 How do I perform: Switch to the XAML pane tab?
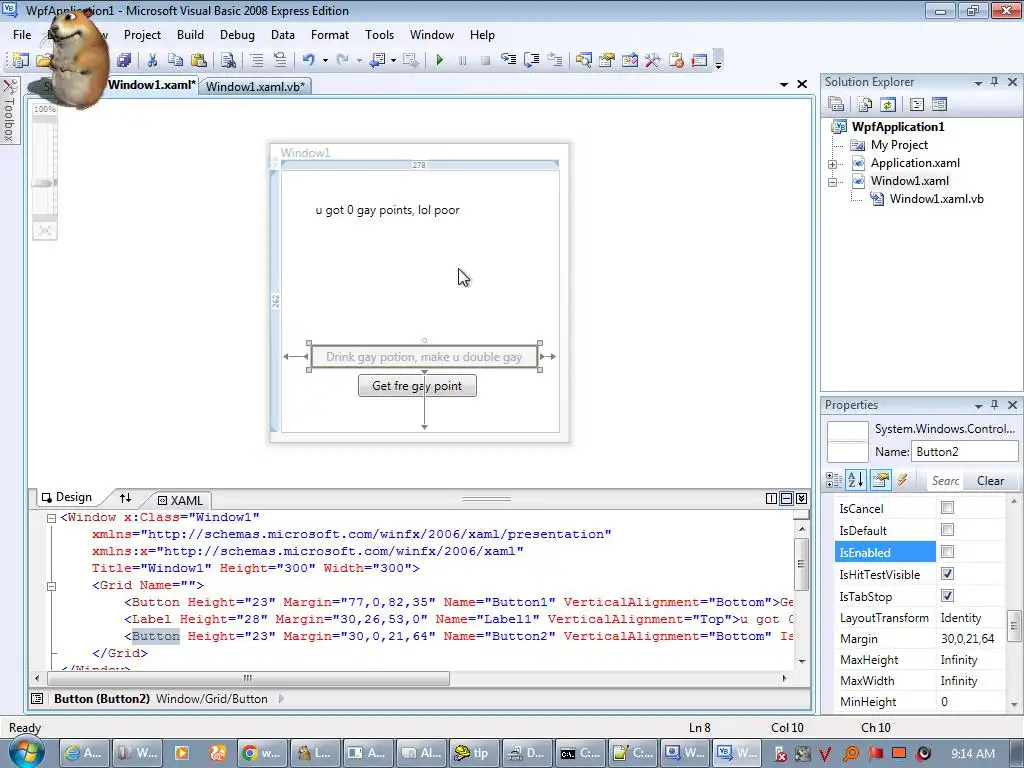click(180, 500)
